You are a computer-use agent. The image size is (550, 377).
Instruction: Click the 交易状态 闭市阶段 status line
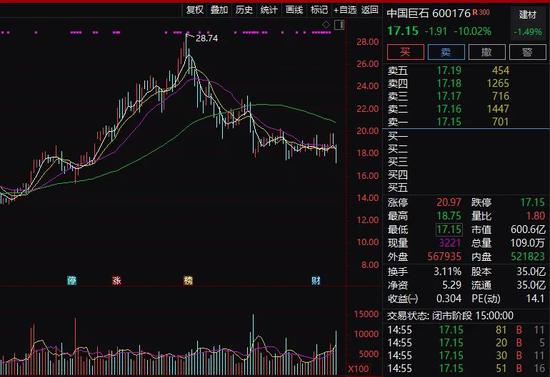(x=450, y=316)
